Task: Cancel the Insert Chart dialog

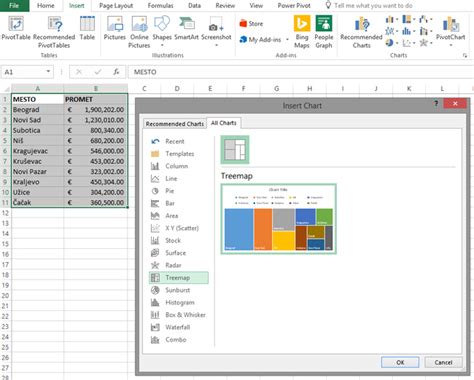Action: pos(443,362)
